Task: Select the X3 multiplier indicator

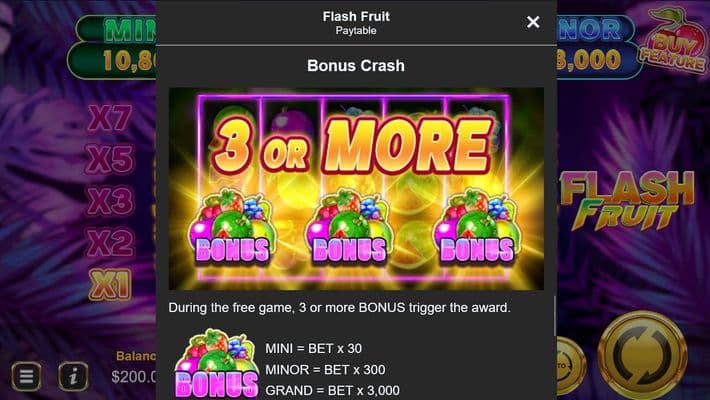Action: click(x=110, y=201)
